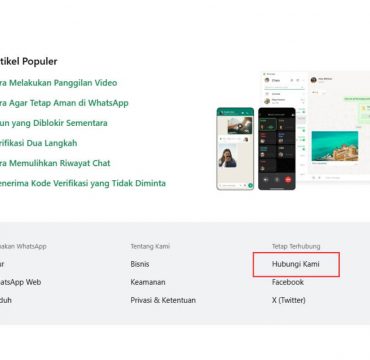This screenshot has width=370, height=360.
Task: Open Privasi & Ketentuan in the footer
Action: click(x=163, y=300)
